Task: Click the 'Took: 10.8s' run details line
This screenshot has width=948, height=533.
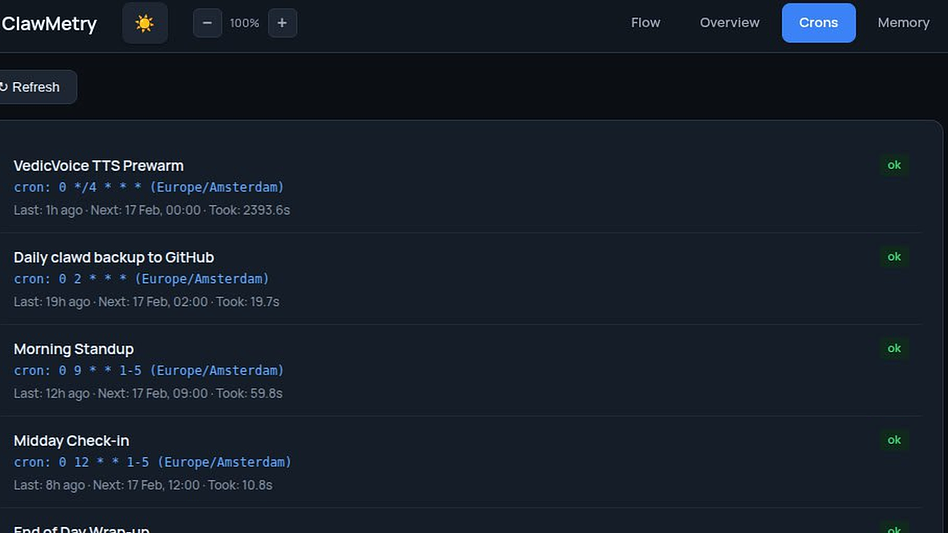Action: tap(143, 485)
